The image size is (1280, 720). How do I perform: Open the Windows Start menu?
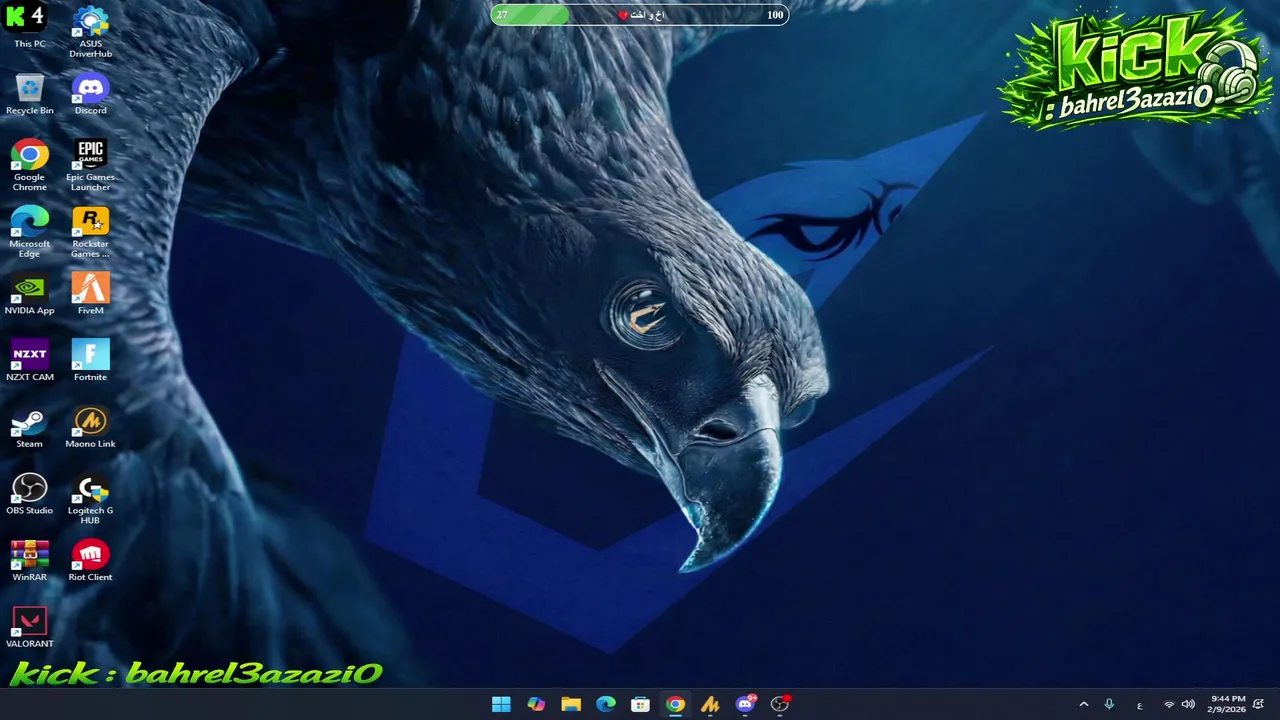(501, 704)
